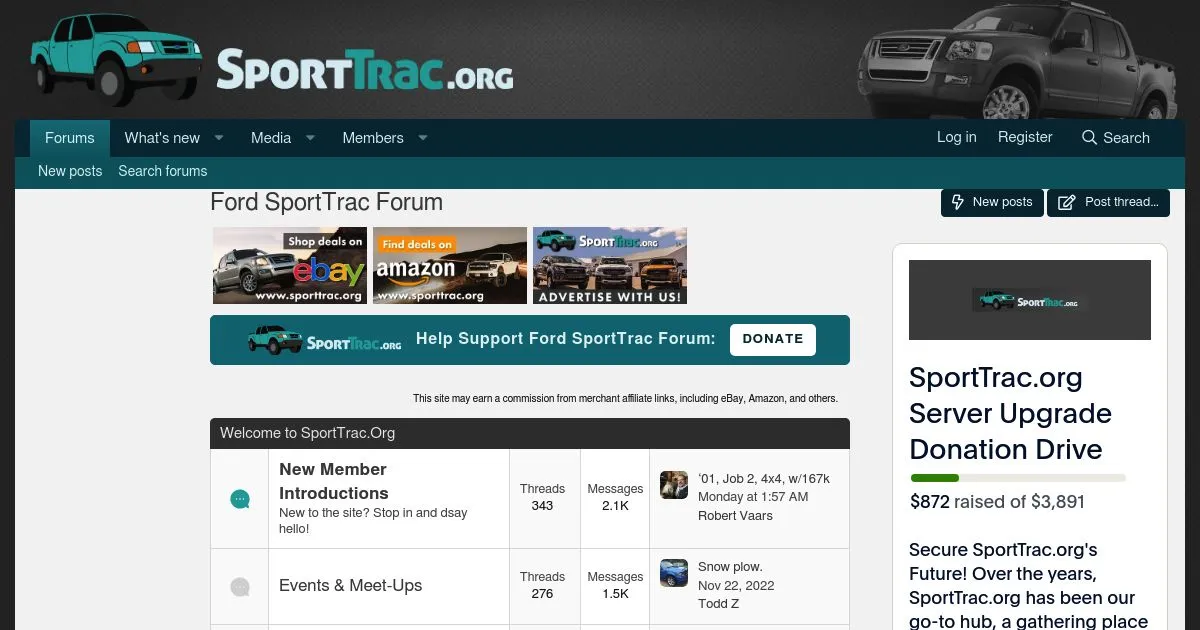Click Monday at 1:57 AM timestamp
This screenshot has height=630, width=1200.
[x=753, y=497]
